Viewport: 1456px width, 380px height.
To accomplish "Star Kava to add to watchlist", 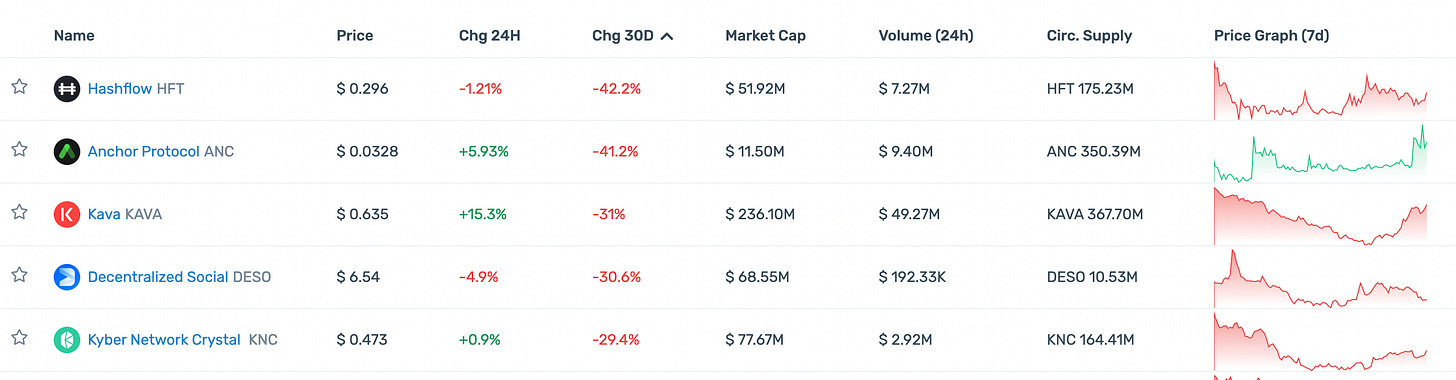I will pos(19,212).
